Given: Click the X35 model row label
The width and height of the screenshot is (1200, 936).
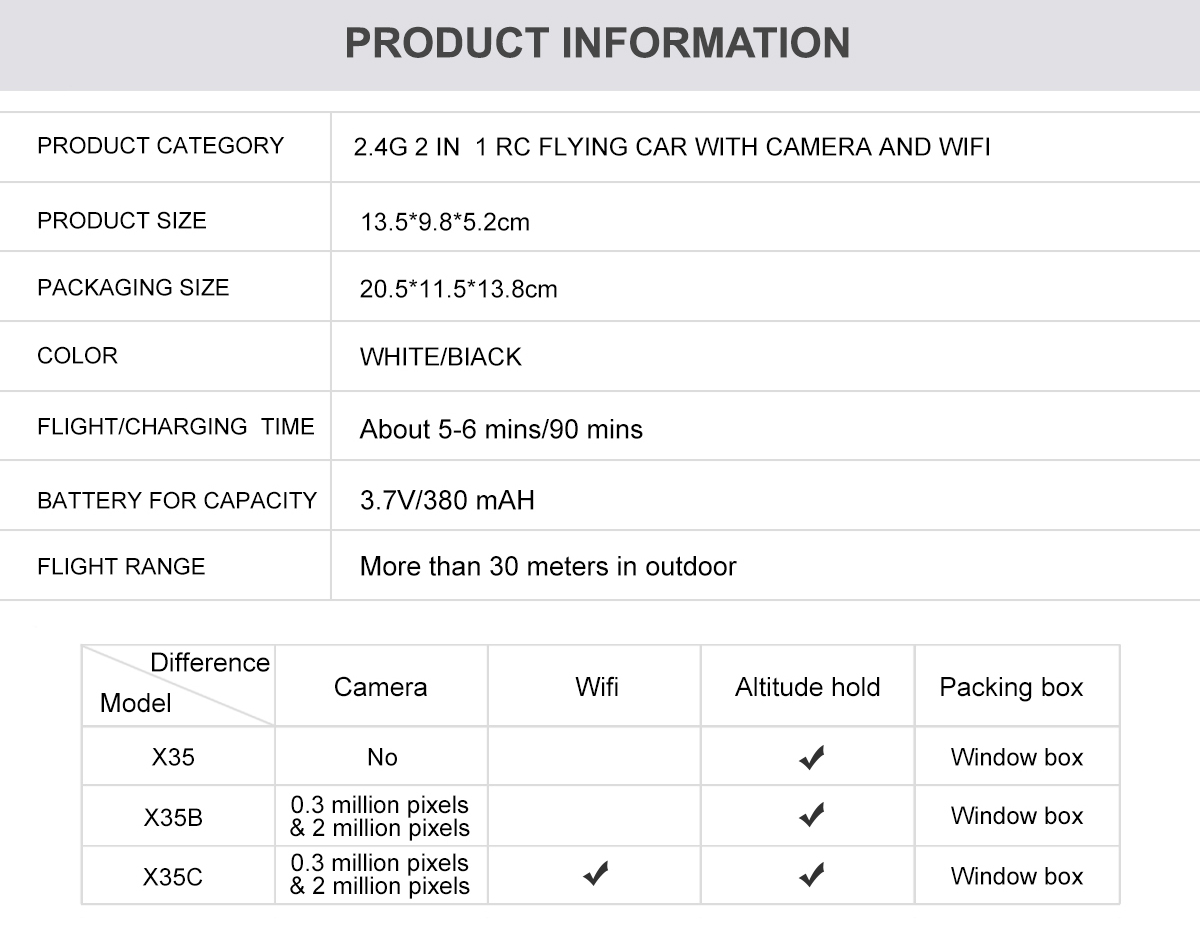Looking at the screenshot, I should coord(173,757).
